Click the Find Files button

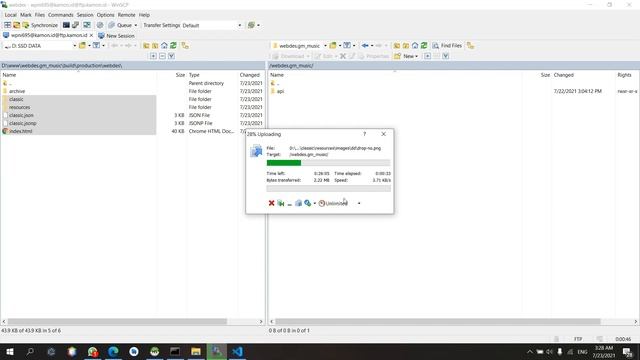(447, 46)
